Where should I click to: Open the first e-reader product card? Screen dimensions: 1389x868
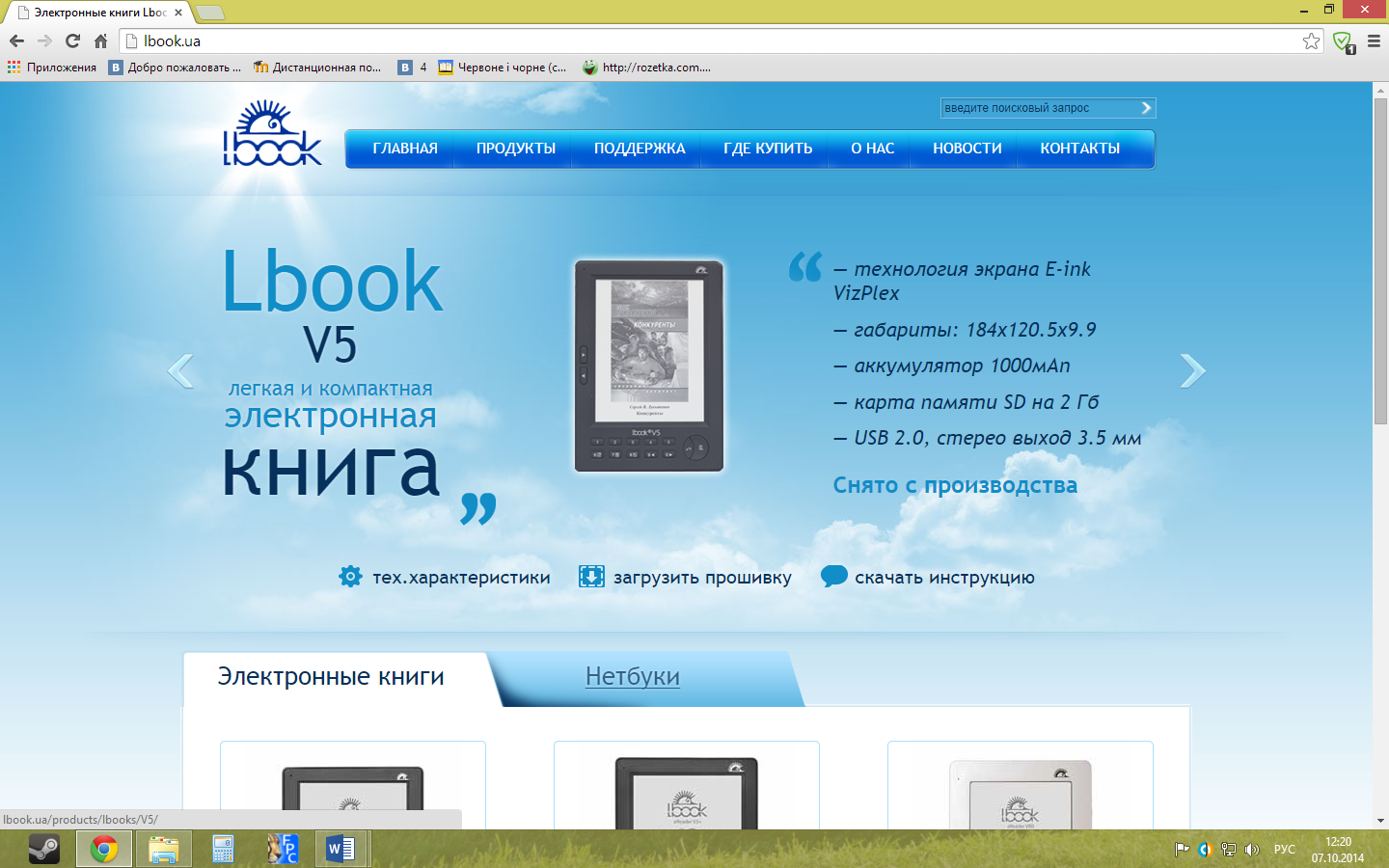(x=353, y=785)
